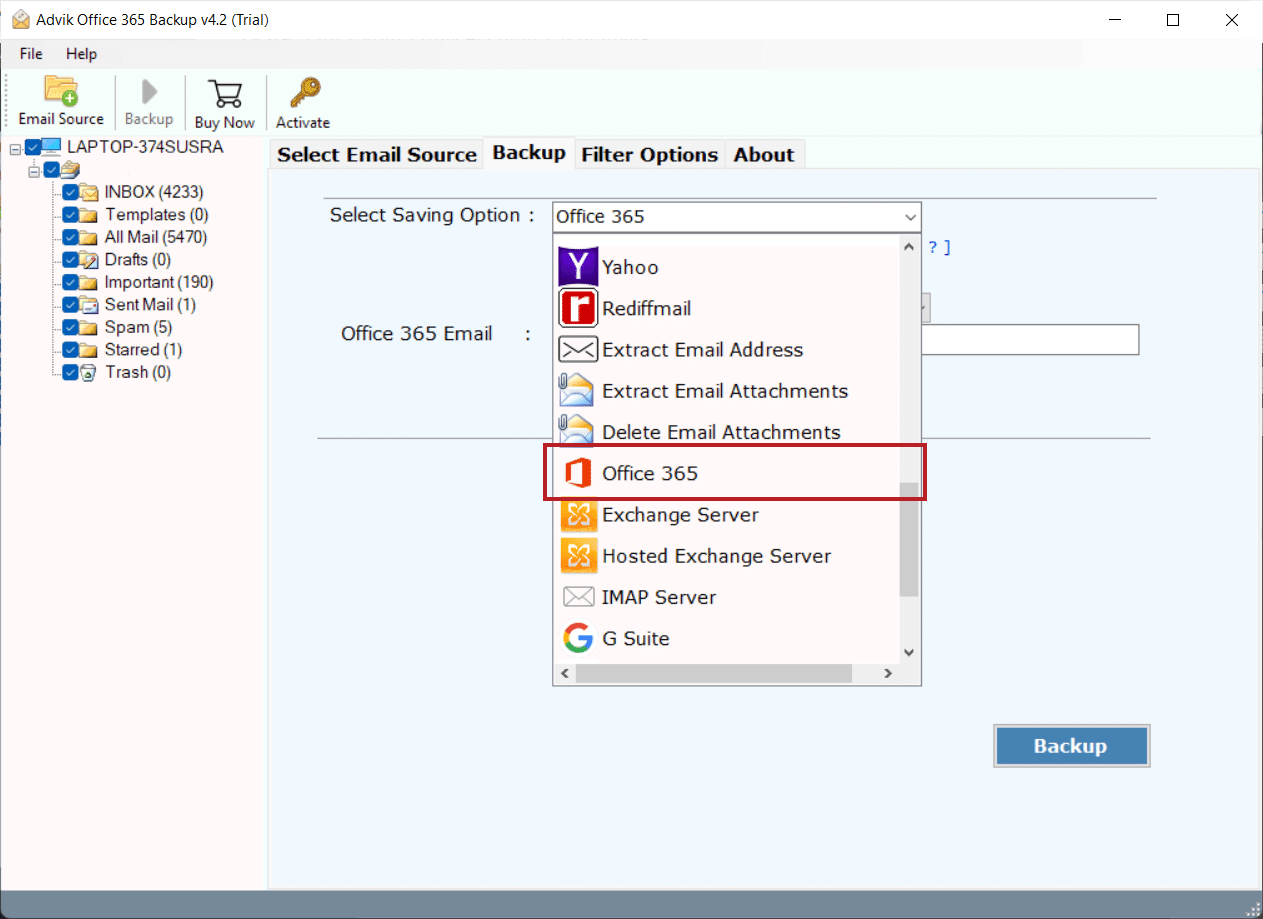Select the IMAP Server option from dropdown
This screenshot has width=1263, height=919.
pyautogui.click(x=659, y=597)
